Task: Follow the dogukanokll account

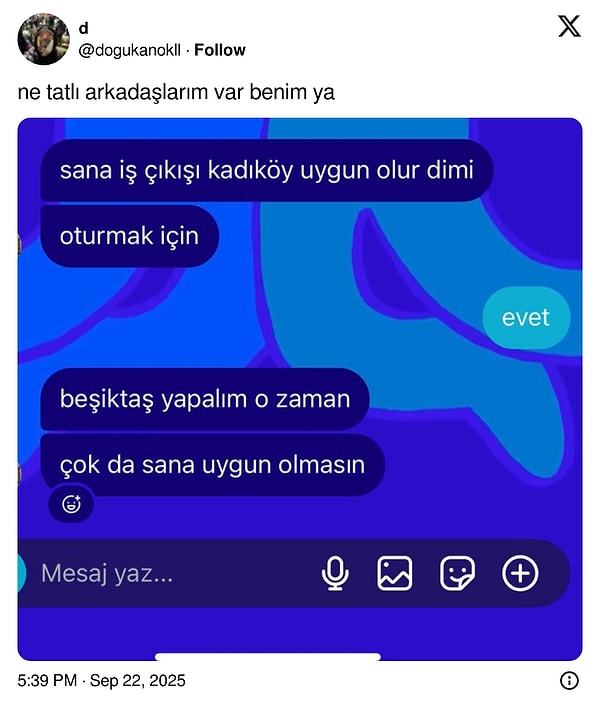Action: [220, 50]
